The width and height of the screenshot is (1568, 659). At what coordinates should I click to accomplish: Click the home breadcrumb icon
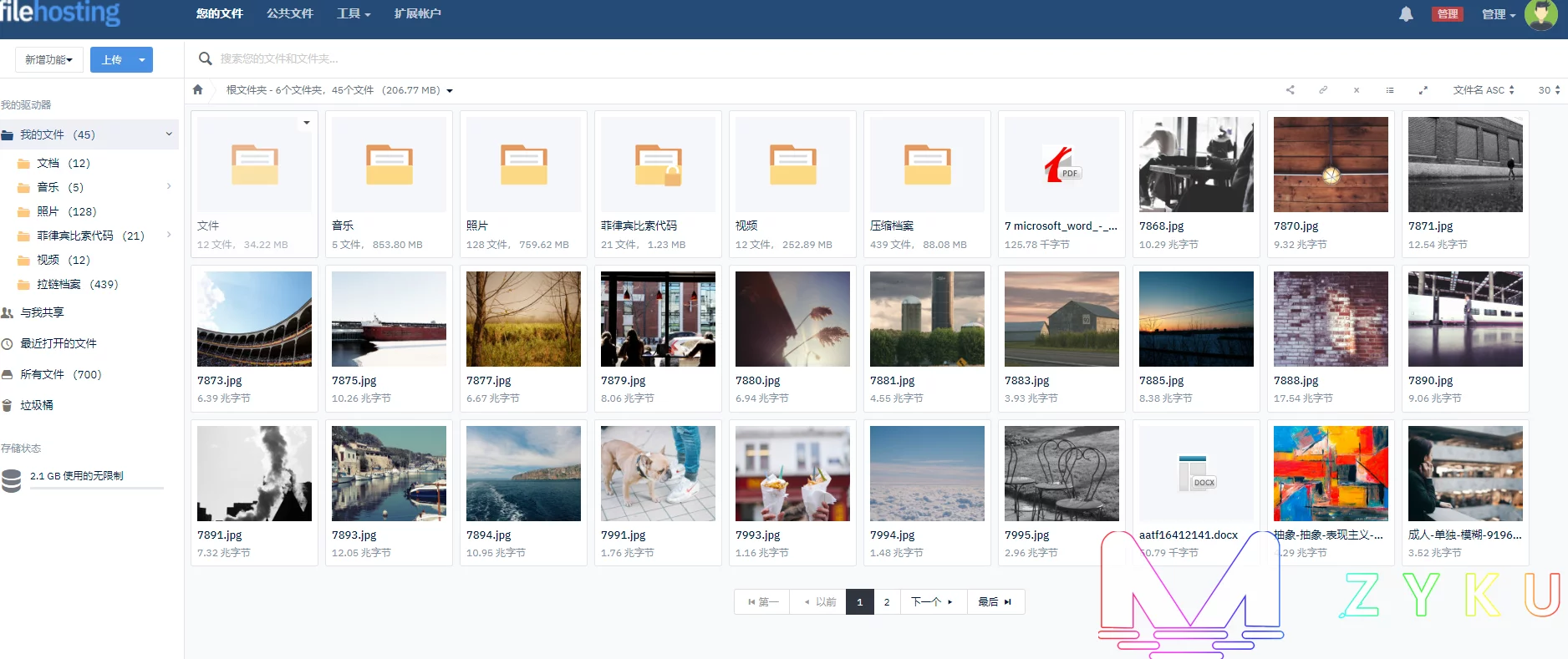(x=198, y=90)
